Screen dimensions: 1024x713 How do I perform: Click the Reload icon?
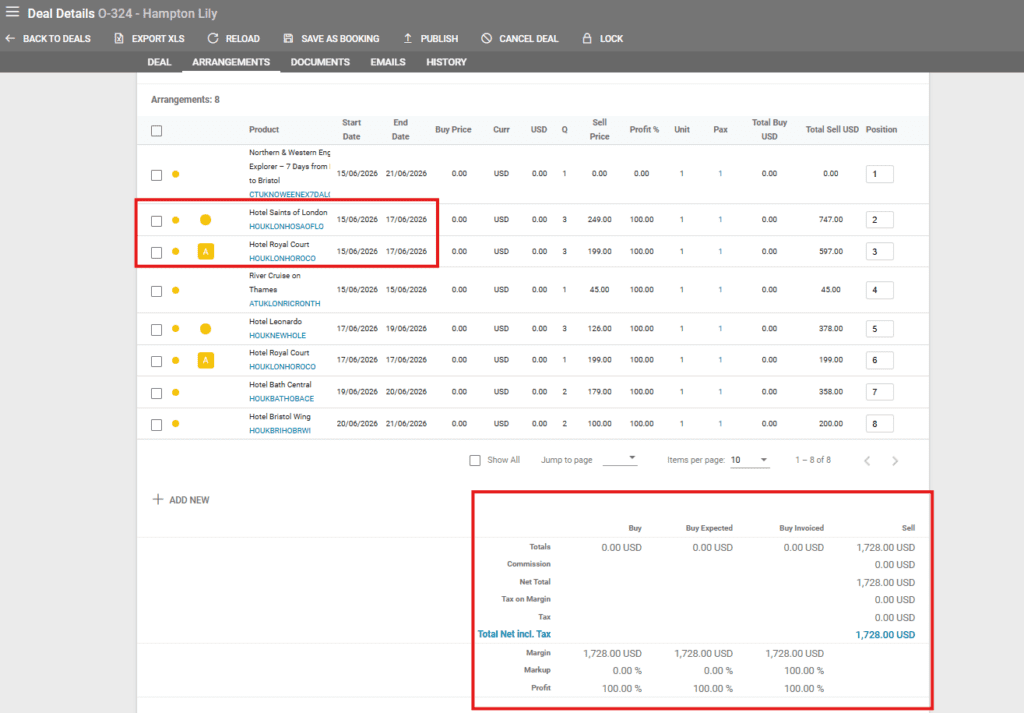[x=213, y=39]
